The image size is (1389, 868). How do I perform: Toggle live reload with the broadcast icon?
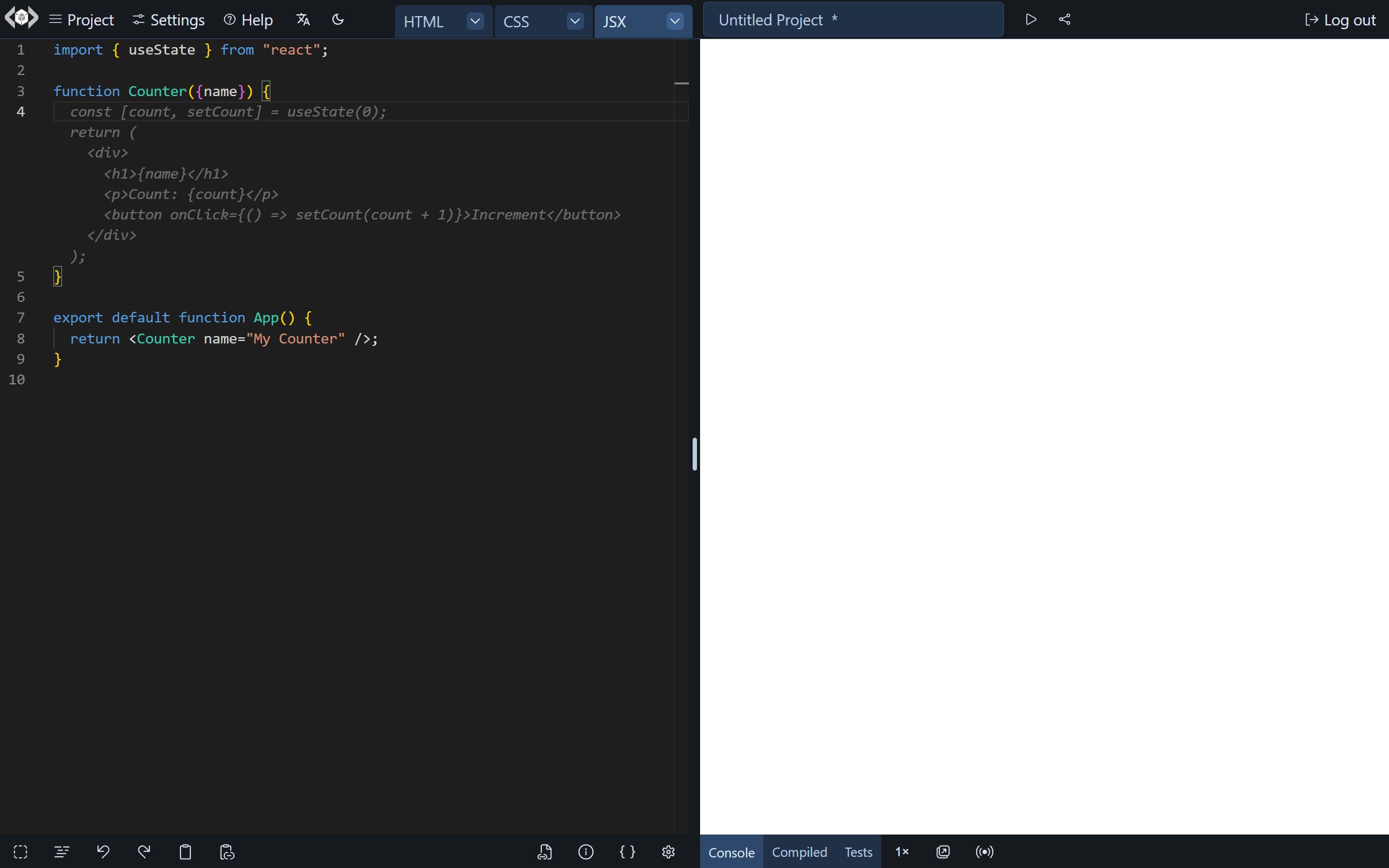984,852
